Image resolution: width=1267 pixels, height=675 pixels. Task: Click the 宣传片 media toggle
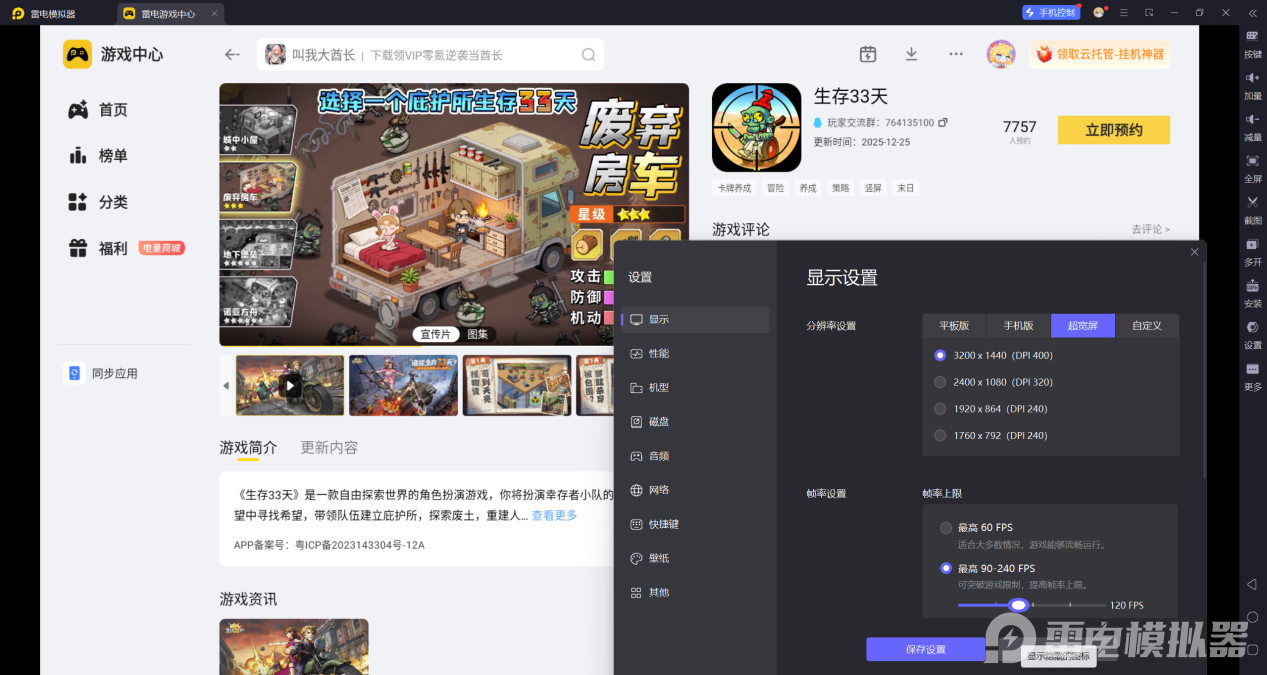pyautogui.click(x=435, y=334)
